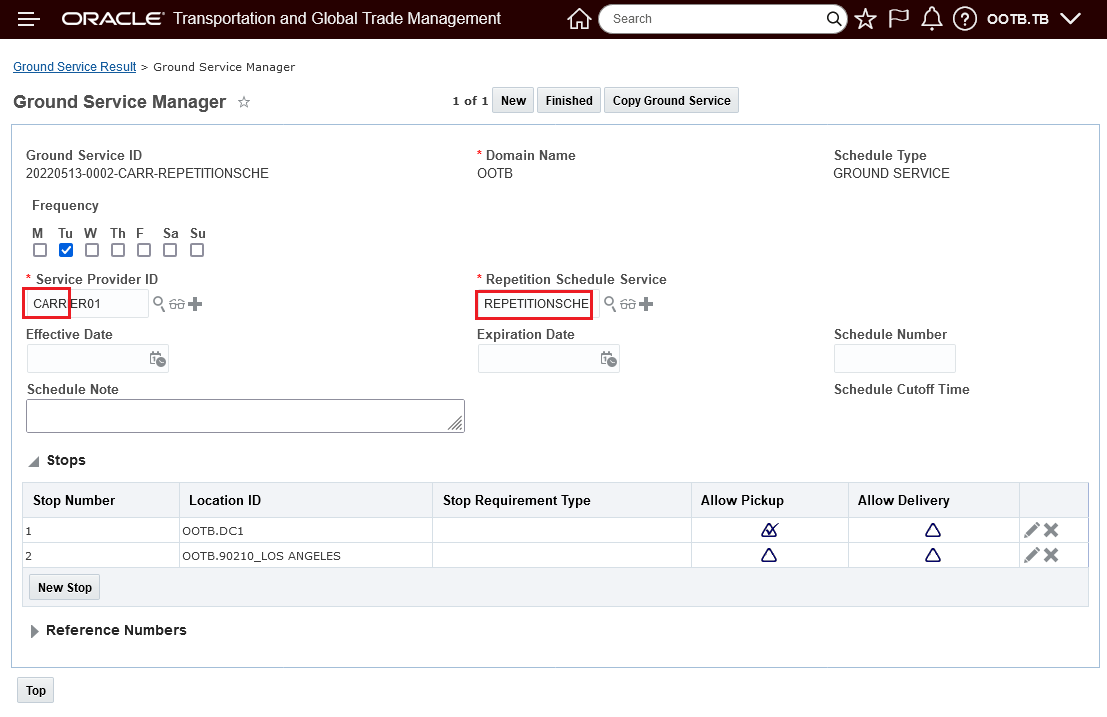
Task: Go to the Home page icon
Action: click(x=579, y=19)
